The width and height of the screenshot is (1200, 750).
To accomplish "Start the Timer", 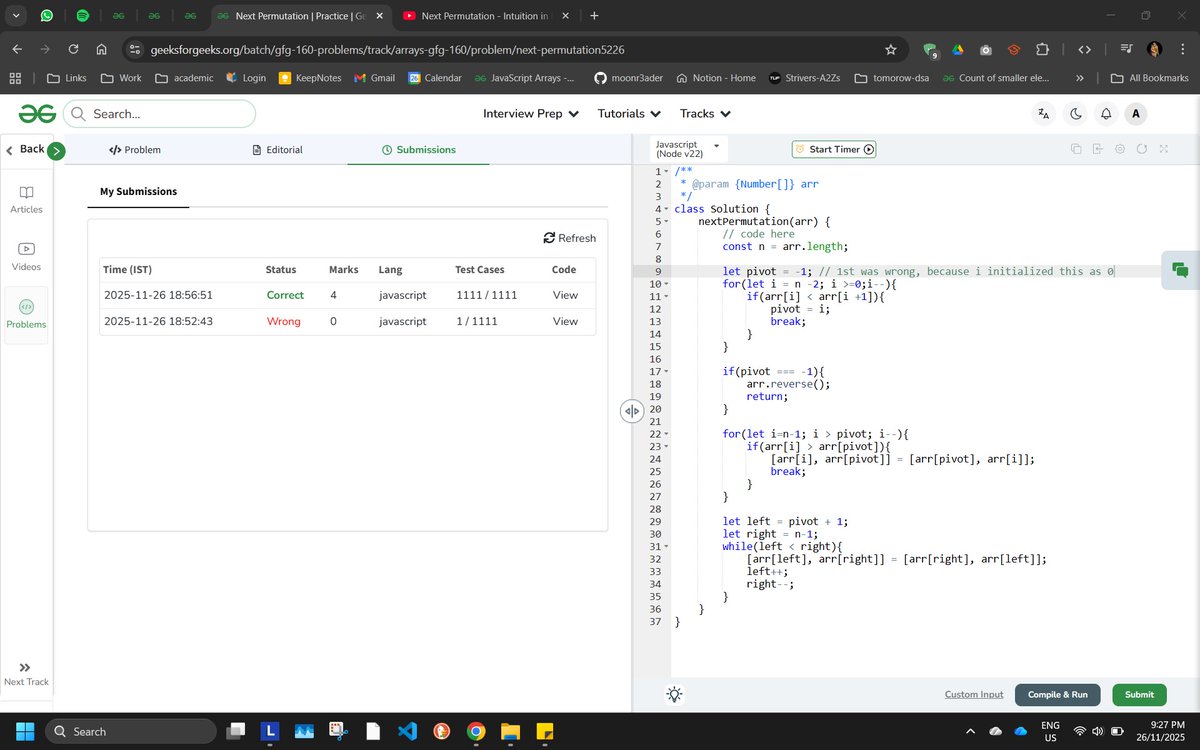I will click(834, 149).
